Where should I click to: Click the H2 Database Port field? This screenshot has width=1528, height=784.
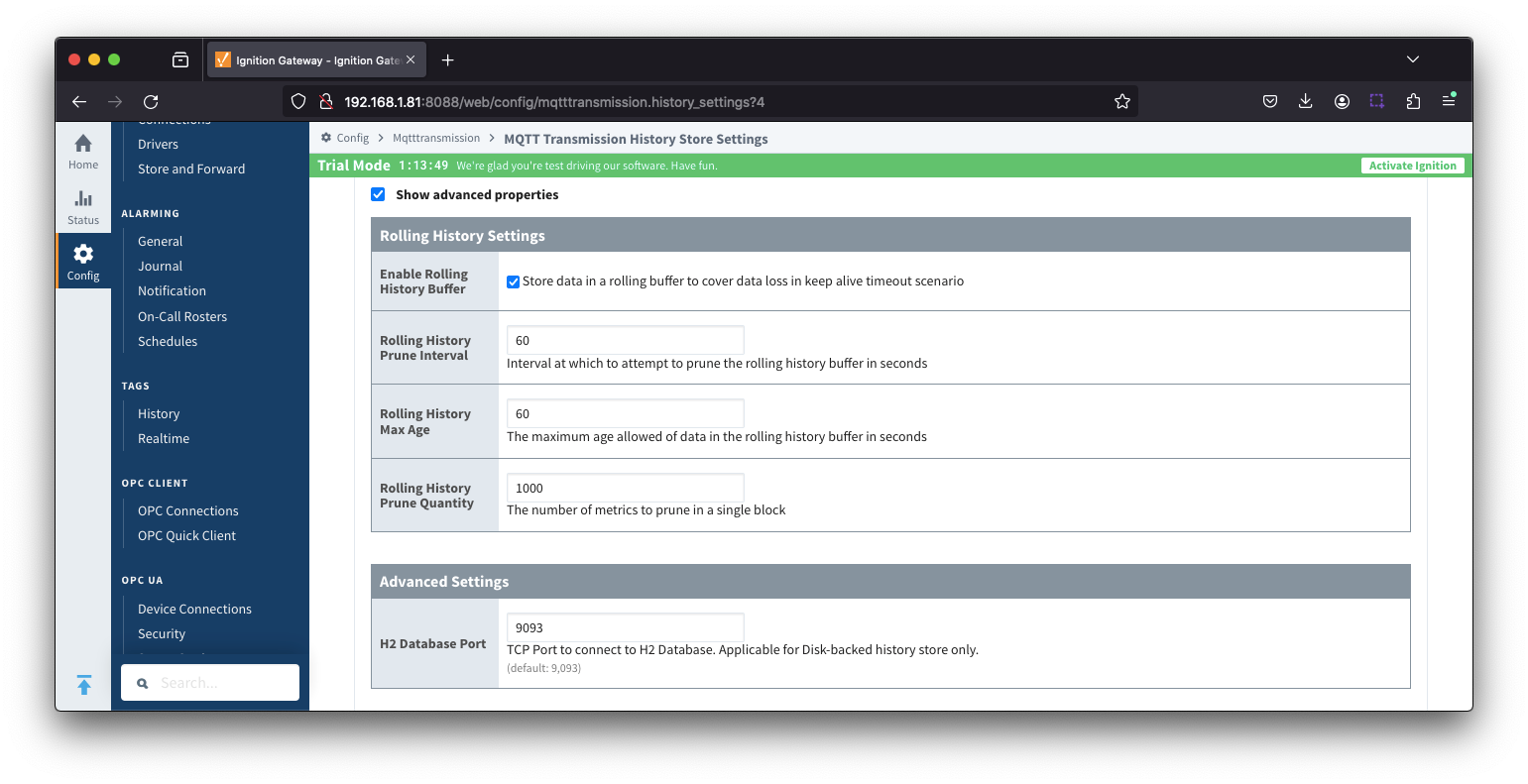click(x=625, y=627)
